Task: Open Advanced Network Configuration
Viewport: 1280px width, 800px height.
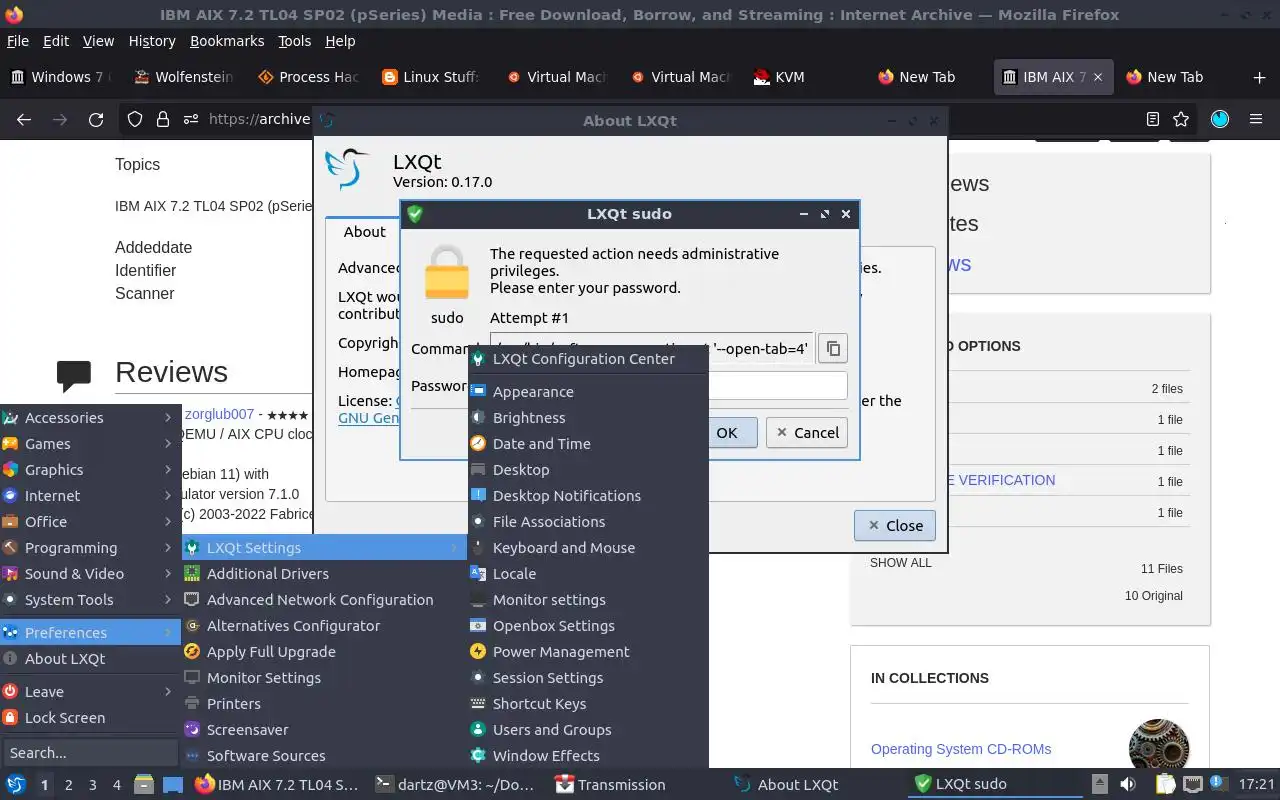Action: (x=325, y=600)
